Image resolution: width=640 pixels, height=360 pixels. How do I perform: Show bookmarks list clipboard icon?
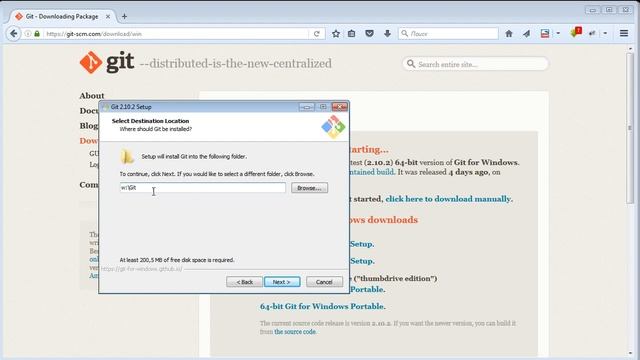[351, 34]
